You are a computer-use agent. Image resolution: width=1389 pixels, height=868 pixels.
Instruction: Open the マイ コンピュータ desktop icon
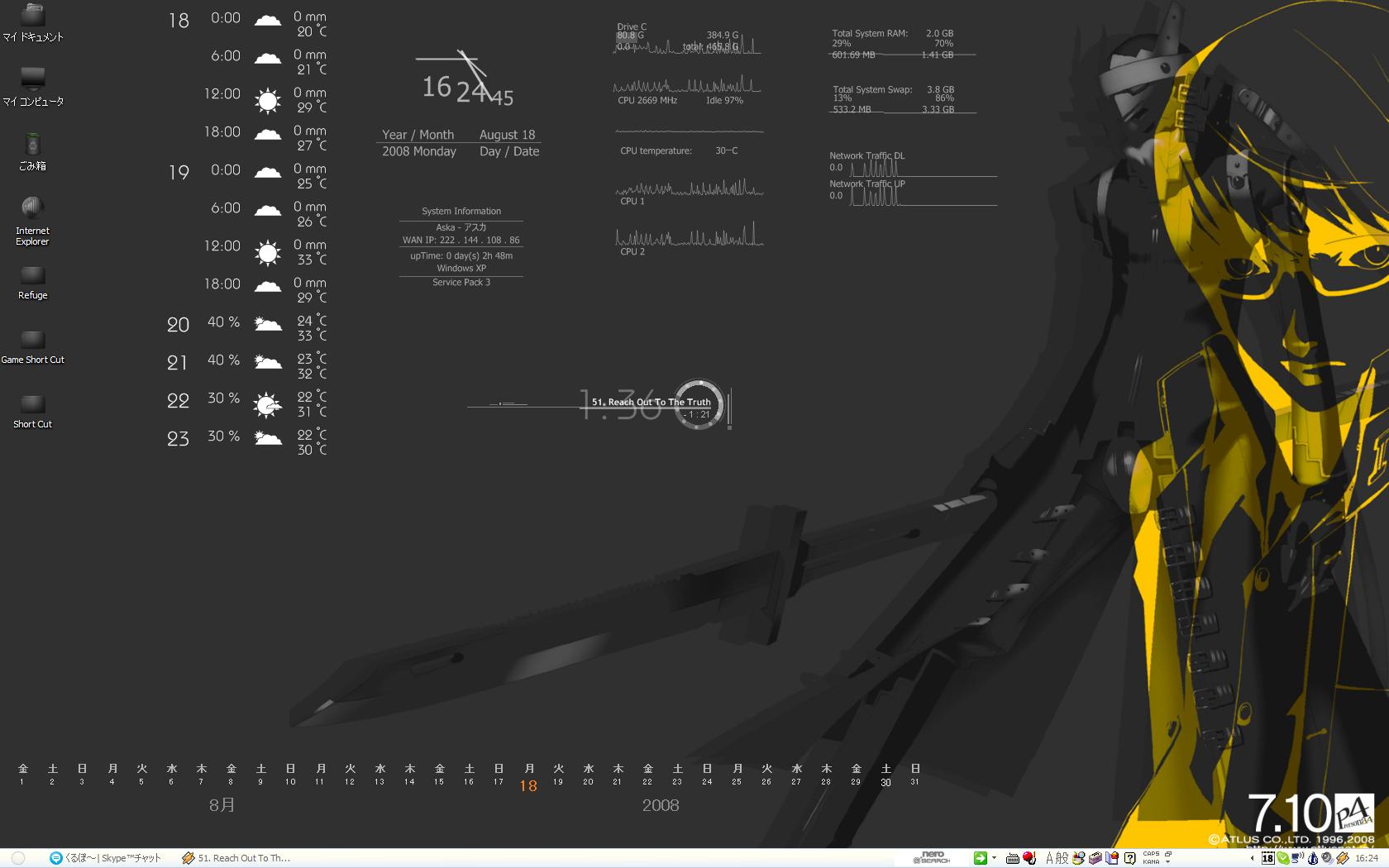[32, 87]
